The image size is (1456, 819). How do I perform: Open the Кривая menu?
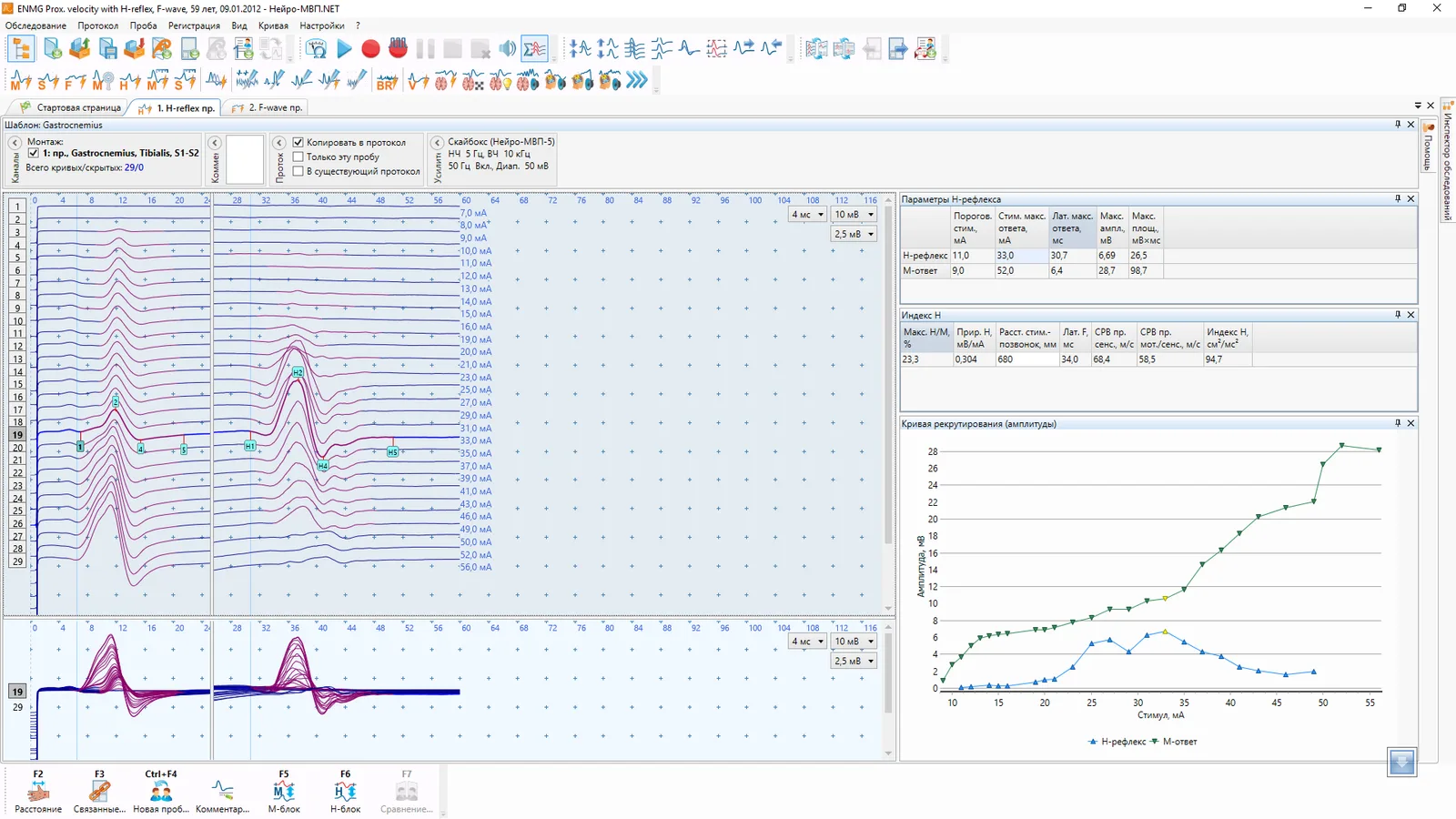[273, 25]
